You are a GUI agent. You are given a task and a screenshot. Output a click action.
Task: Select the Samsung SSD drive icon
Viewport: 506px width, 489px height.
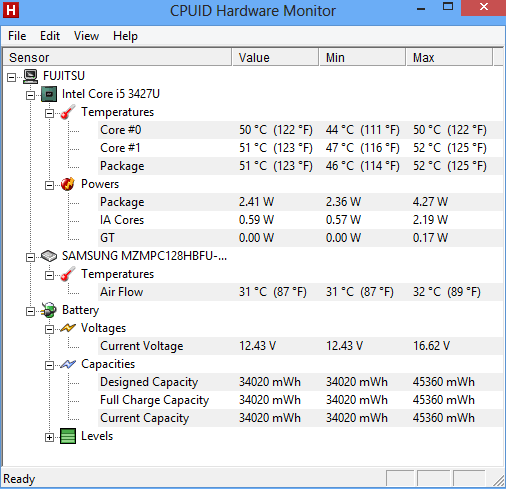point(49,256)
